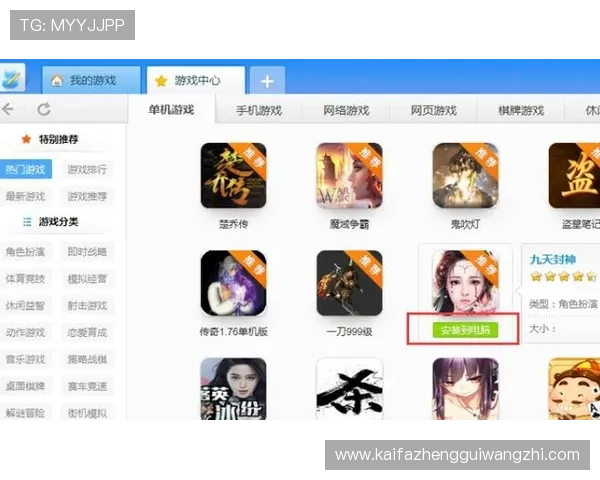Choose the 街机模拟 category

87,413
